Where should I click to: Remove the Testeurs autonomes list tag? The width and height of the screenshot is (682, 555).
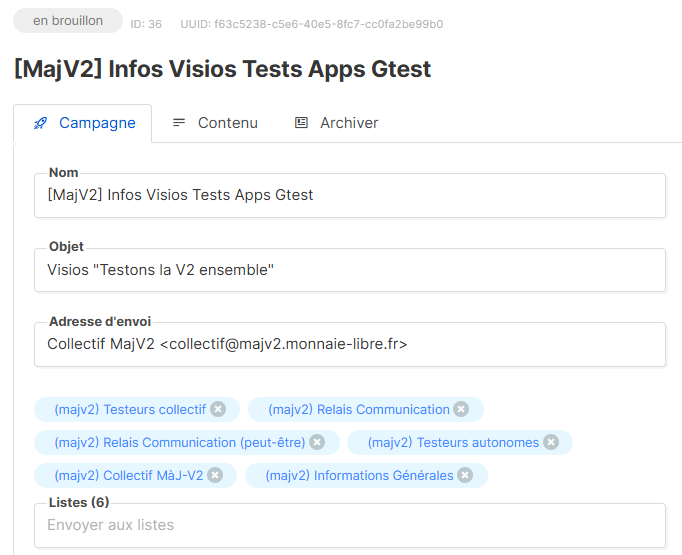point(550,442)
